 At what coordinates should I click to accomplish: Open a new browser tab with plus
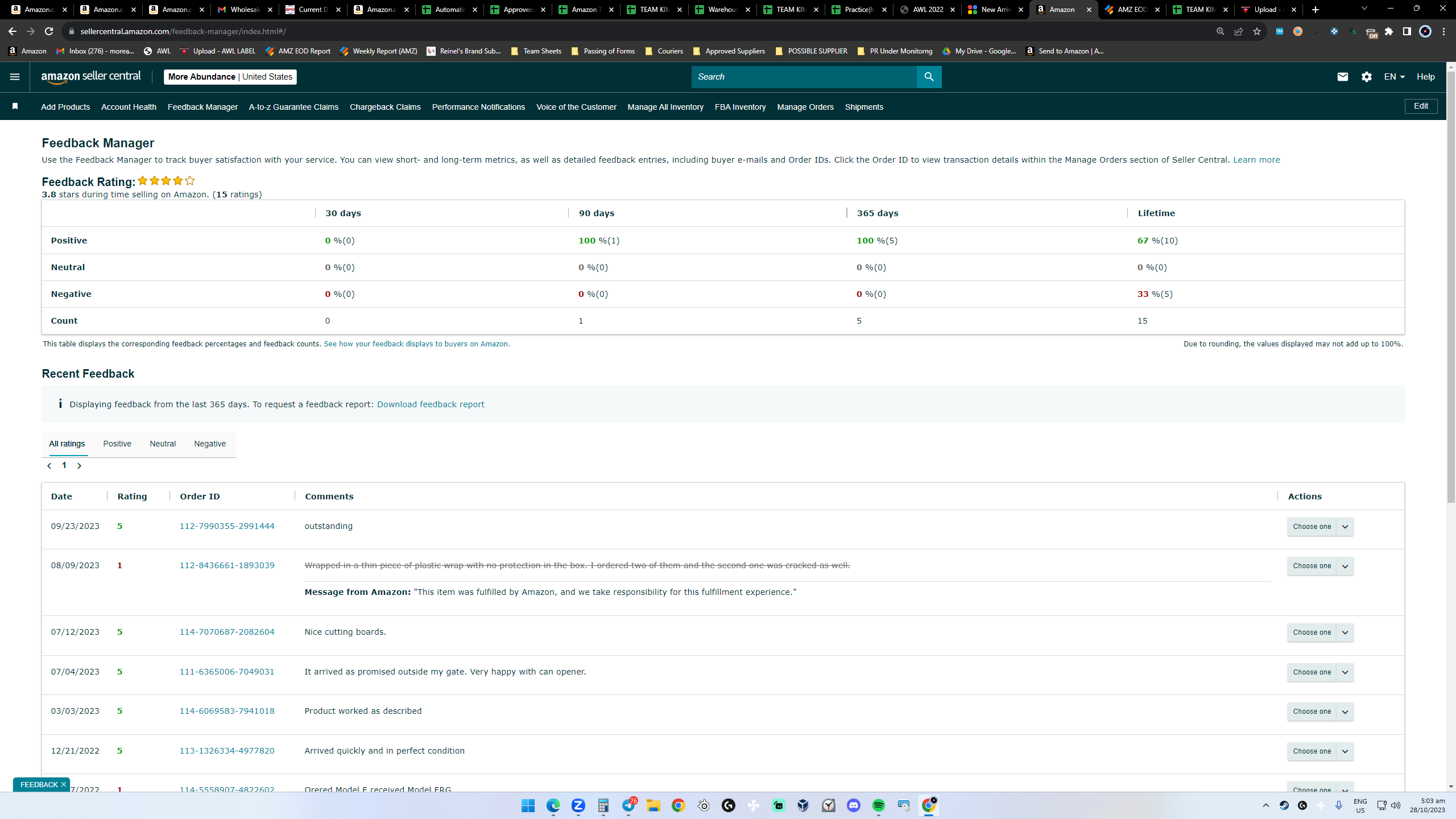point(1316,10)
